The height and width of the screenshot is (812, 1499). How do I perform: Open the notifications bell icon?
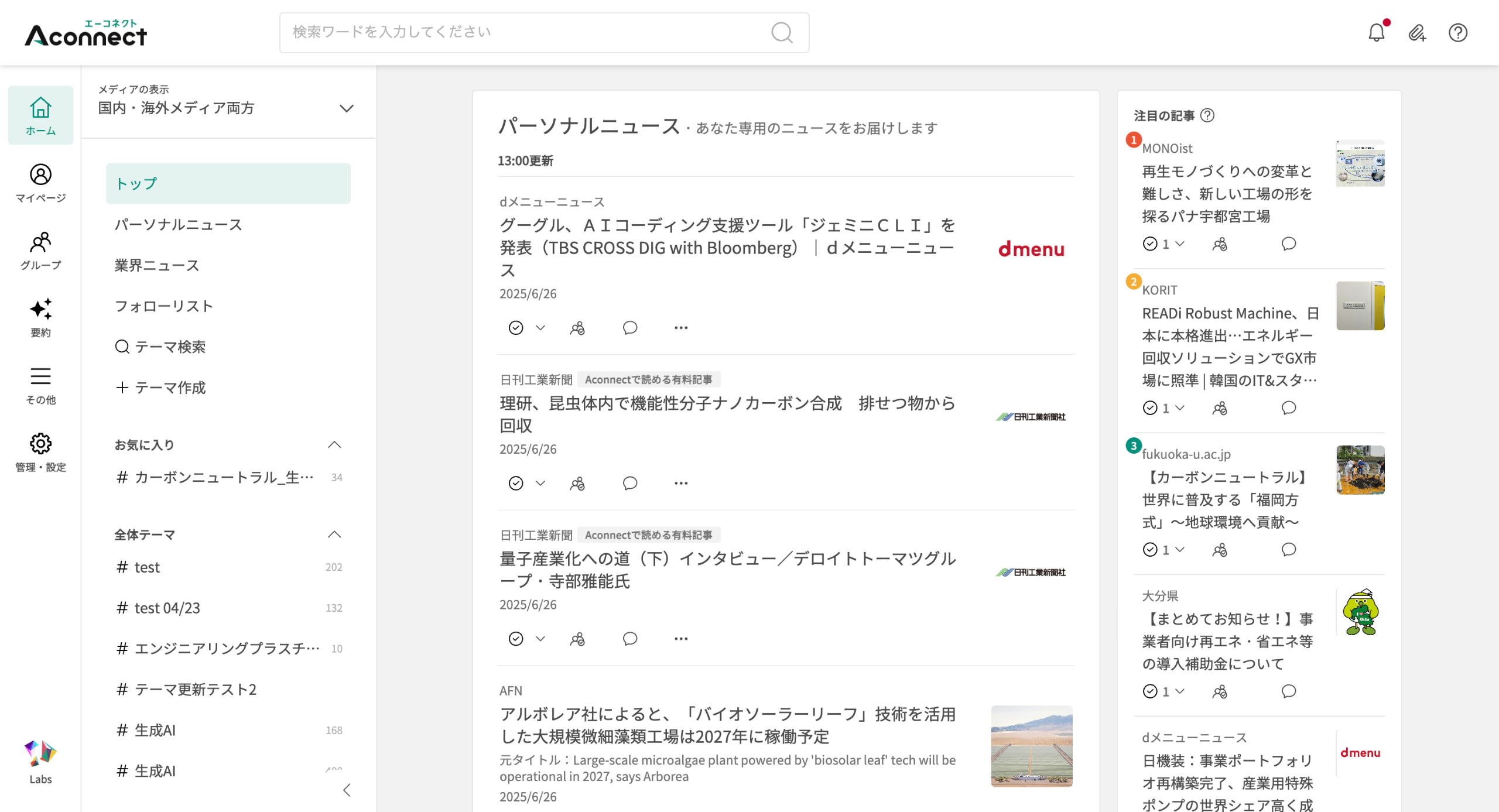click(x=1376, y=33)
